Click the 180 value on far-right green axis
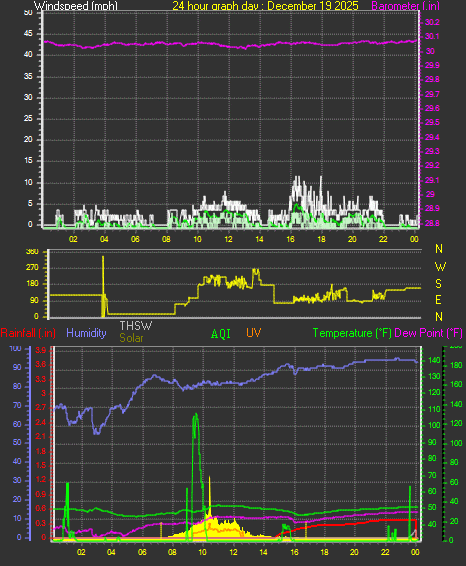This screenshot has height=566, width=466. pyautogui.click(x=456, y=365)
